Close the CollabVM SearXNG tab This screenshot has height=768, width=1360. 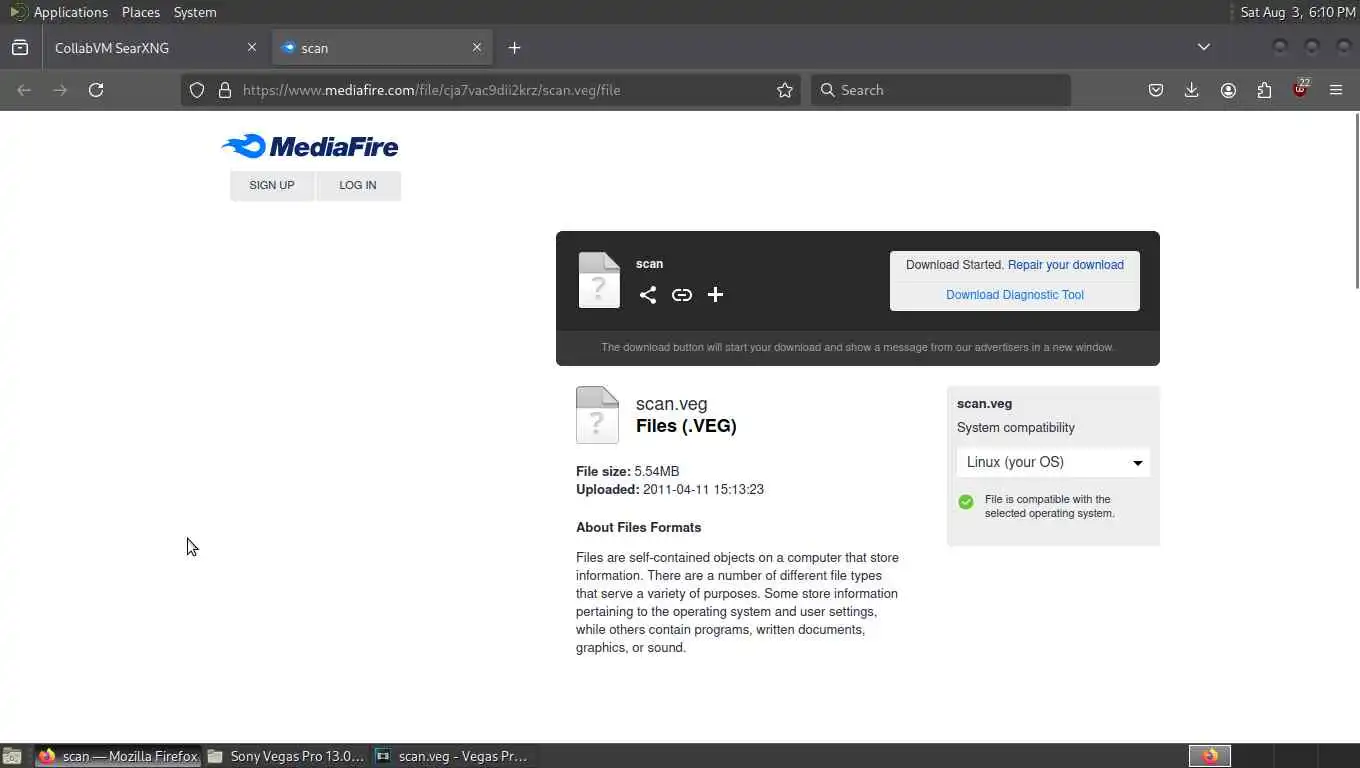click(252, 47)
